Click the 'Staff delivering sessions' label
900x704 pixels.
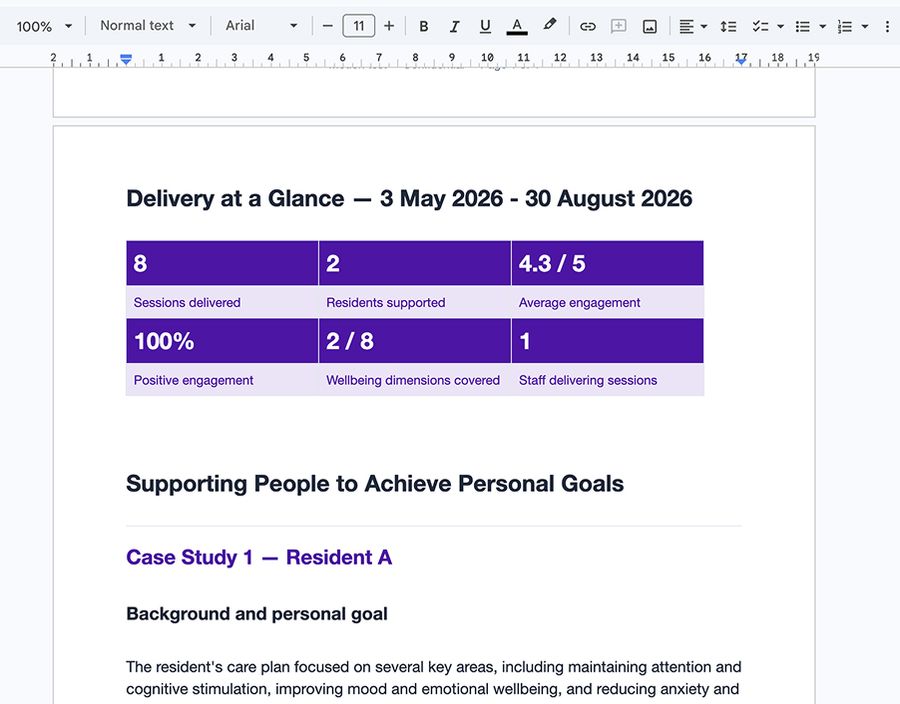pos(588,380)
